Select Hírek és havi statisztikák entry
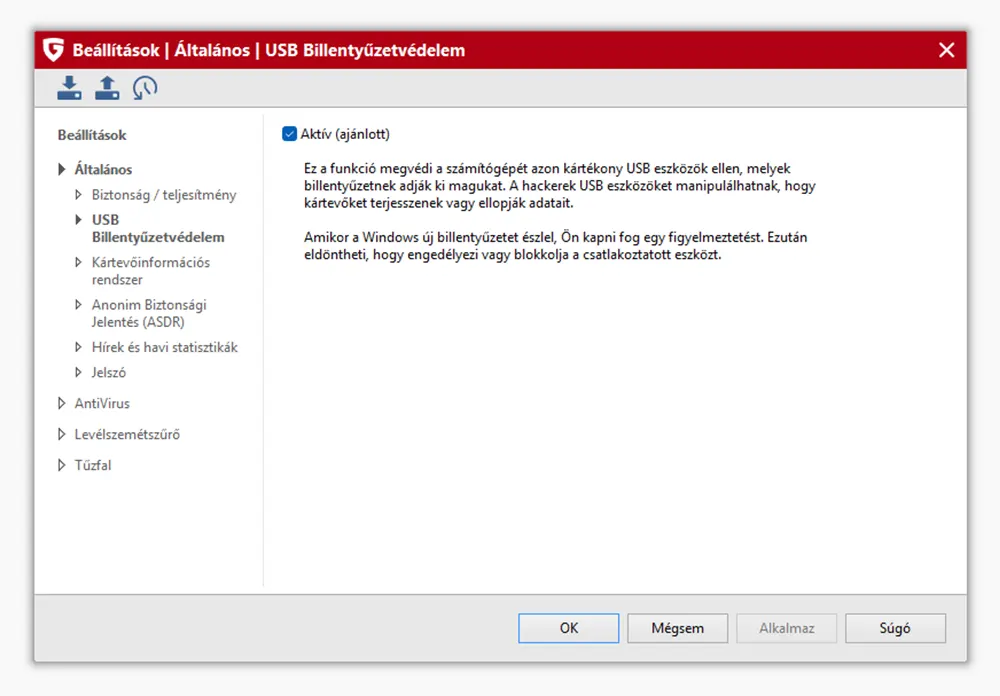 point(164,348)
